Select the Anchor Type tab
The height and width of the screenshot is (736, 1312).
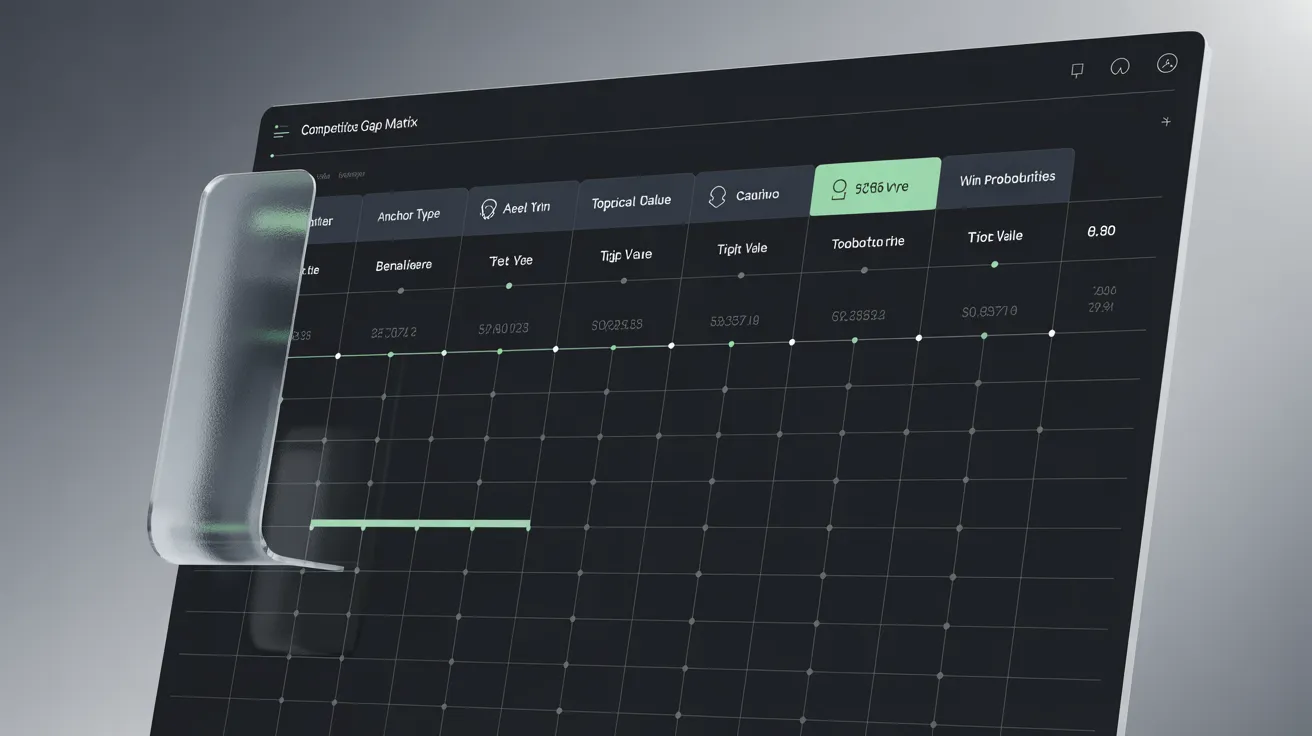(408, 215)
